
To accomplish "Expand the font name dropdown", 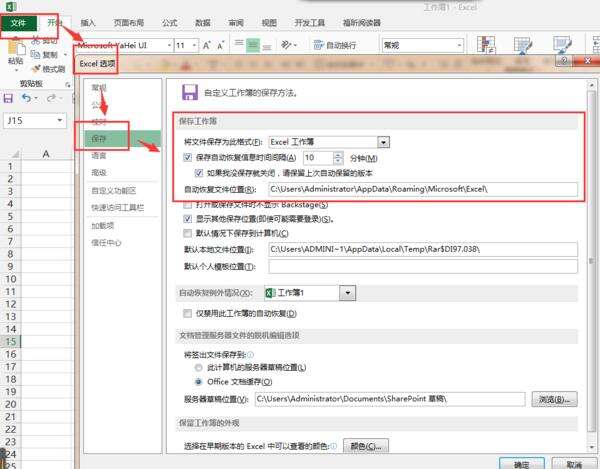I will click(x=170, y=46).
